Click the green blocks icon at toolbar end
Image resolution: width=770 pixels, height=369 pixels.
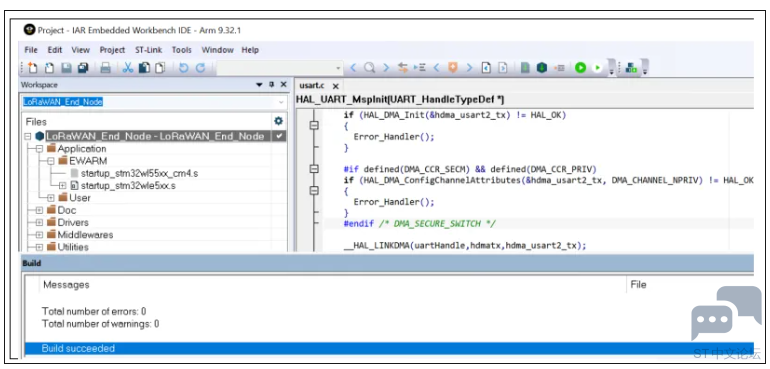[631, 68]
